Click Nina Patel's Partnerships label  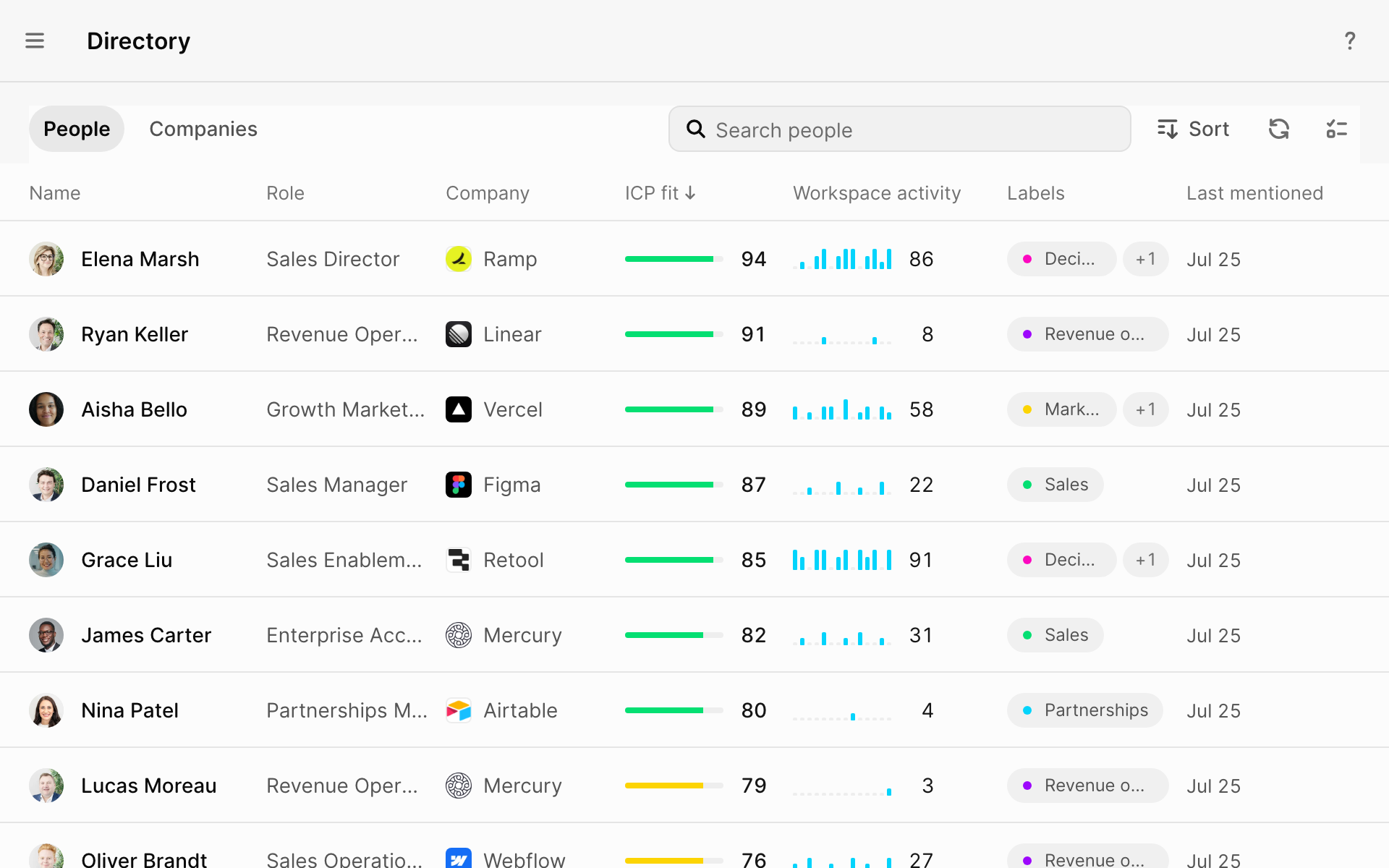[x=1085, y=710]
